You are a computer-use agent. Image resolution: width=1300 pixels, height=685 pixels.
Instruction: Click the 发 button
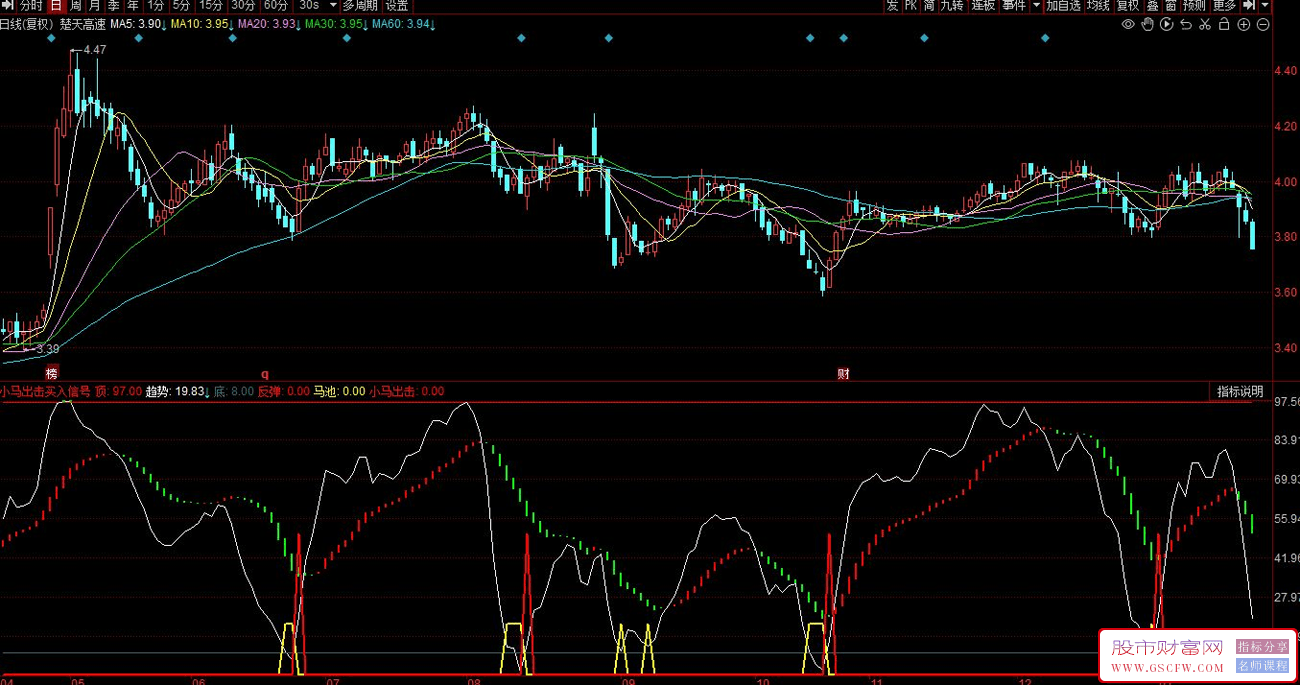tap(892, 5)
